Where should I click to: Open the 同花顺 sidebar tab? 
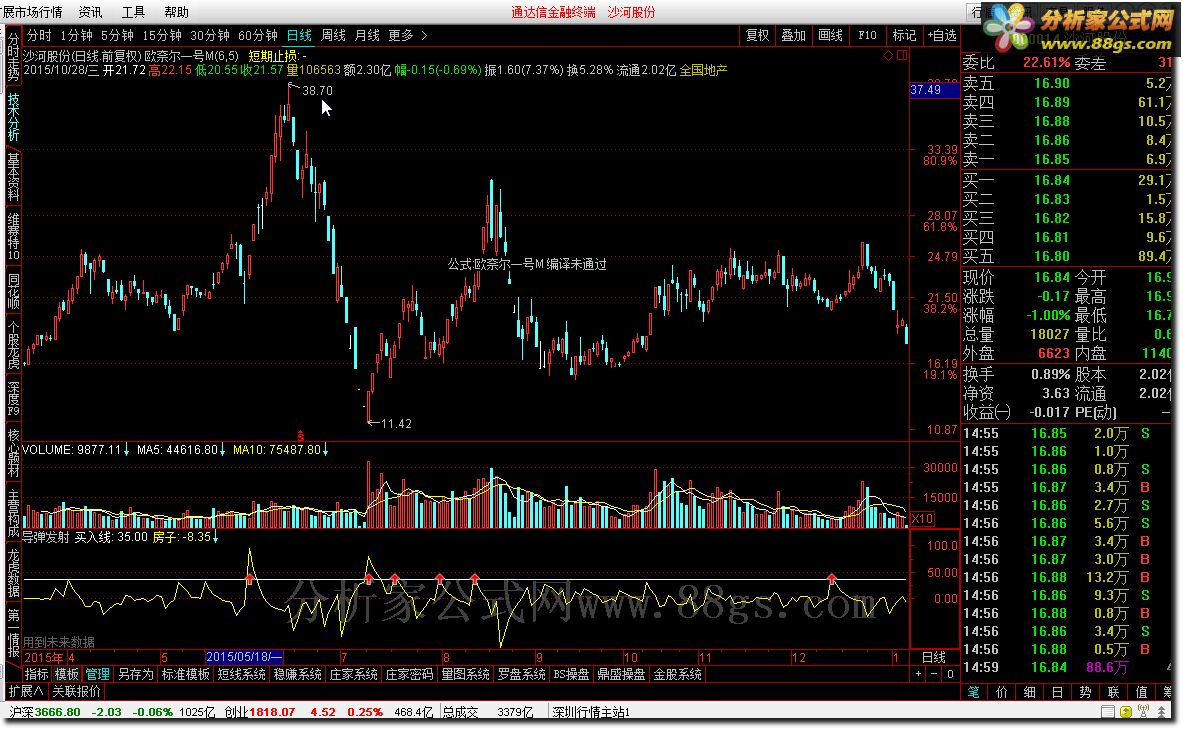coord(13,291)
